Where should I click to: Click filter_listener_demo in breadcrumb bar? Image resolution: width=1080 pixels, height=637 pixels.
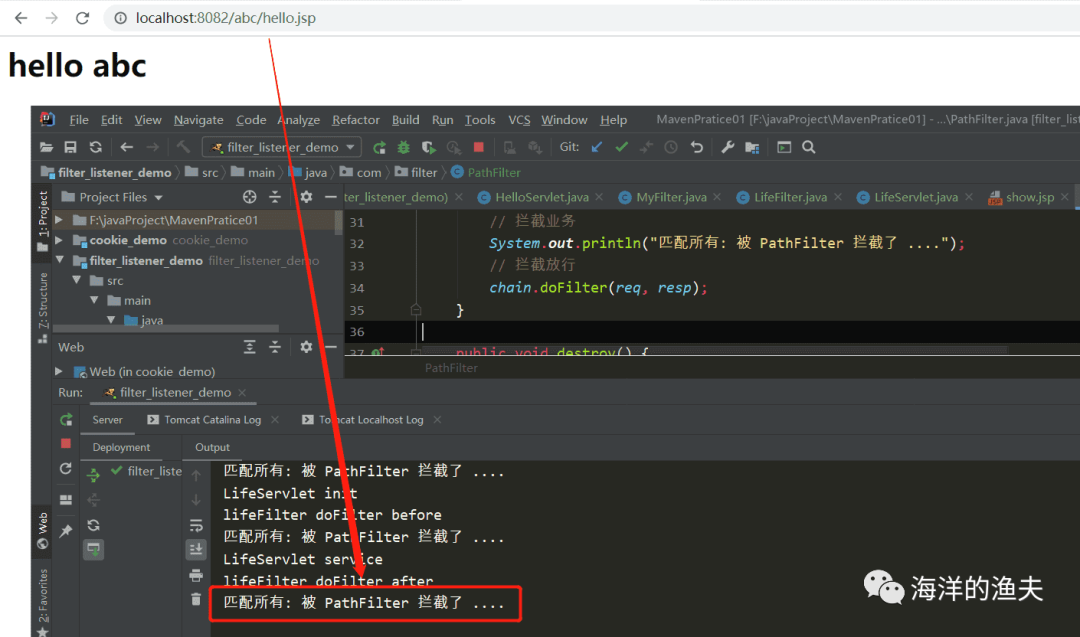click(x=106, y=173)
